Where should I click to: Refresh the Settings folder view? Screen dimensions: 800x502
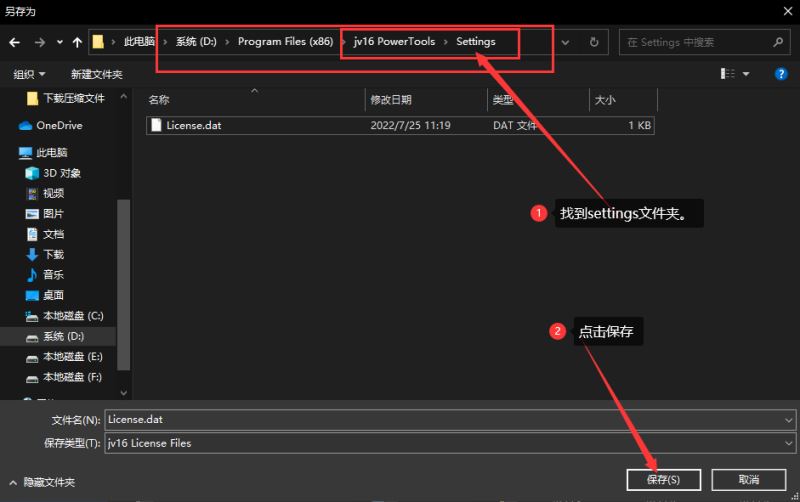pyautogui.click(x=594, y=42)
